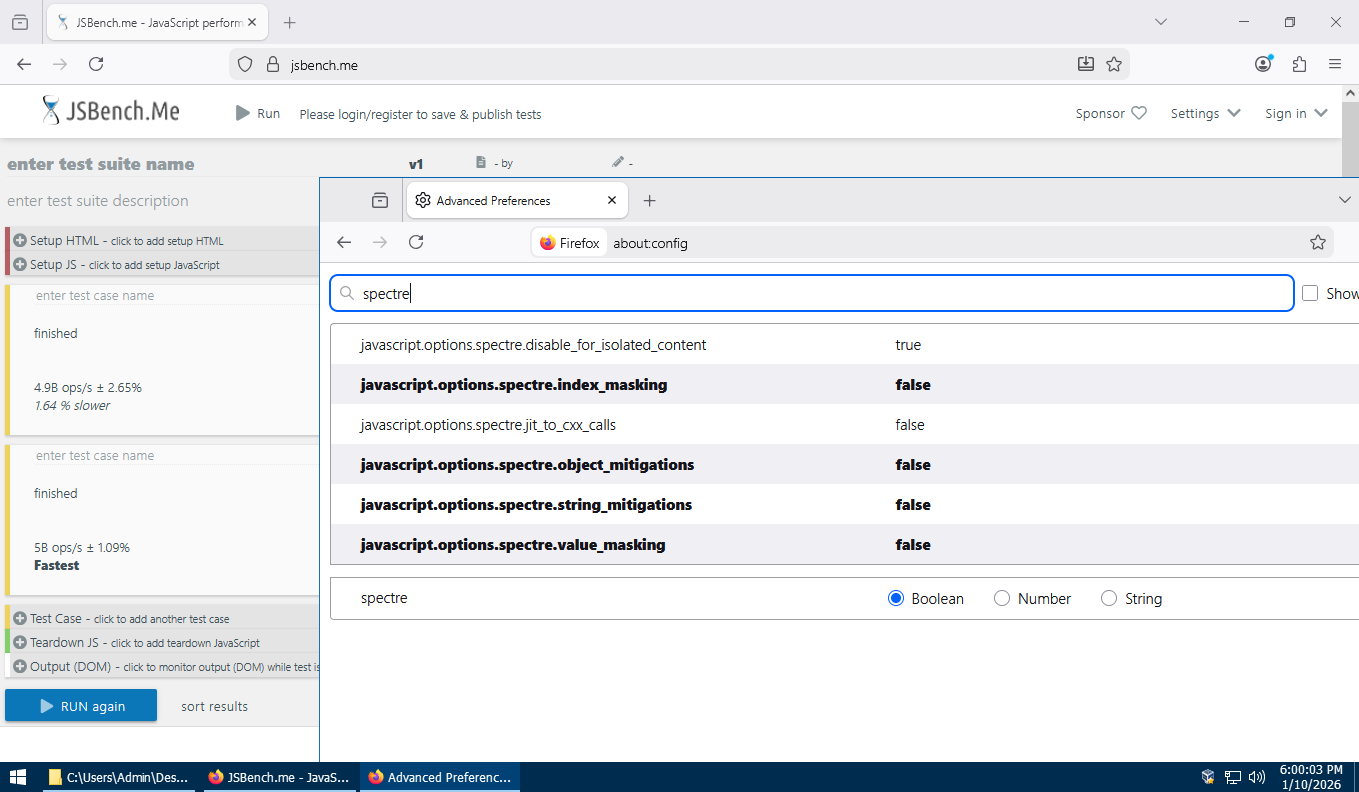This screenshot has width=1359, height=792.
Task: Click the sort results link
Action: pos(214,706)
